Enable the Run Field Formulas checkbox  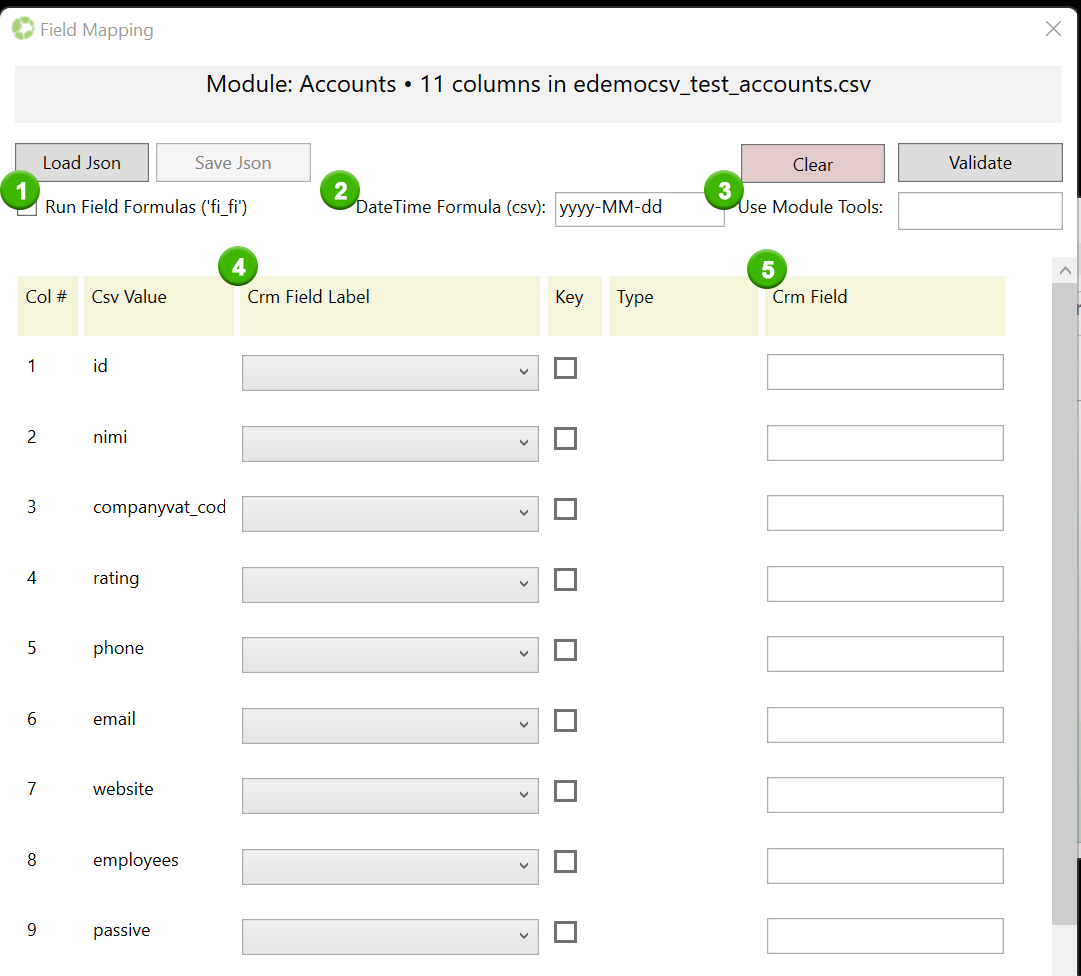(x=30, y=208)
